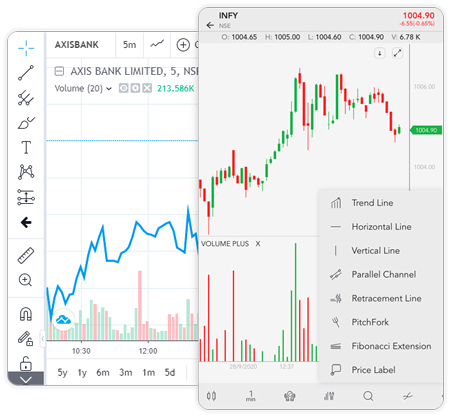Close the VOLUME PLUS indicator

pos(258,244)
